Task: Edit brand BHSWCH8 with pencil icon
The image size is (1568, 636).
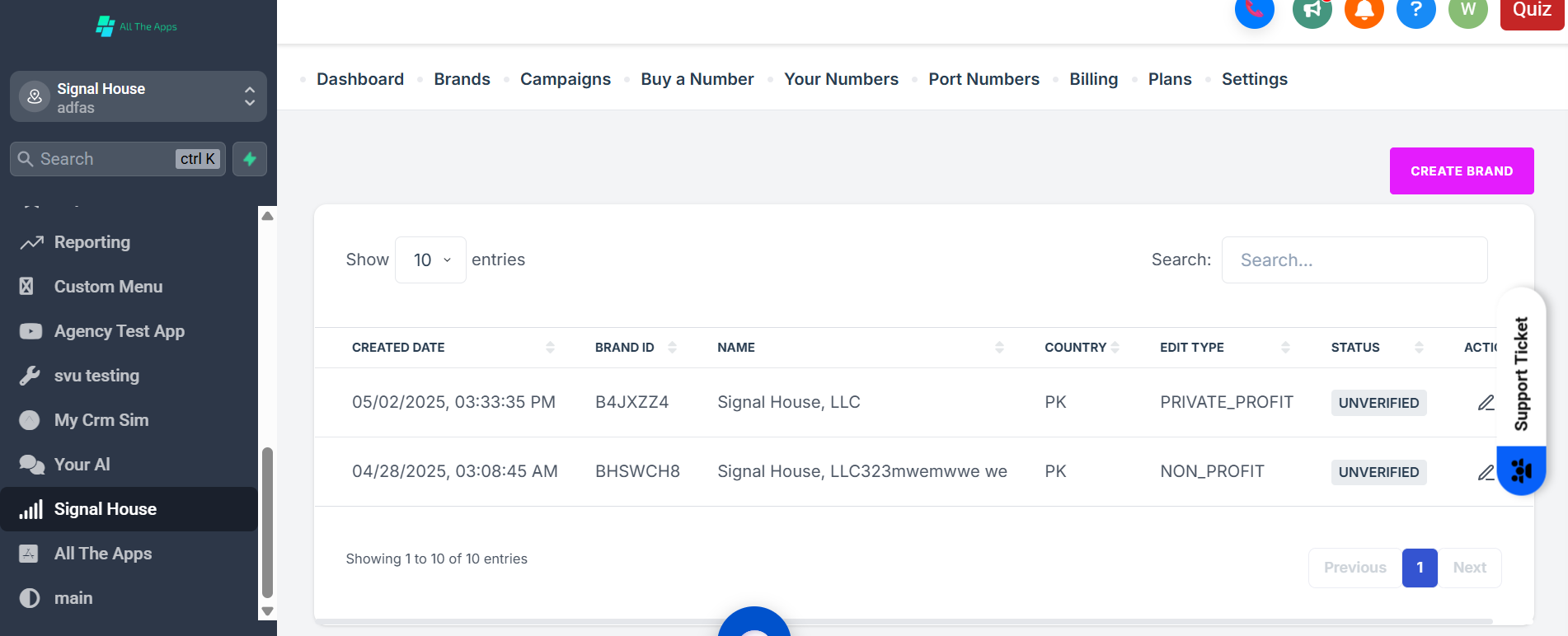Action: coord(1486,472)
